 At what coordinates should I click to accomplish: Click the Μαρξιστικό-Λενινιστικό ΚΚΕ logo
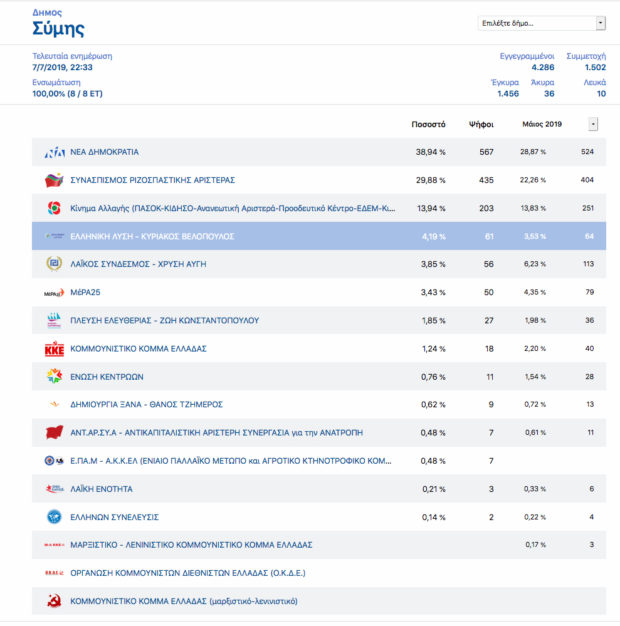[54, 545]
